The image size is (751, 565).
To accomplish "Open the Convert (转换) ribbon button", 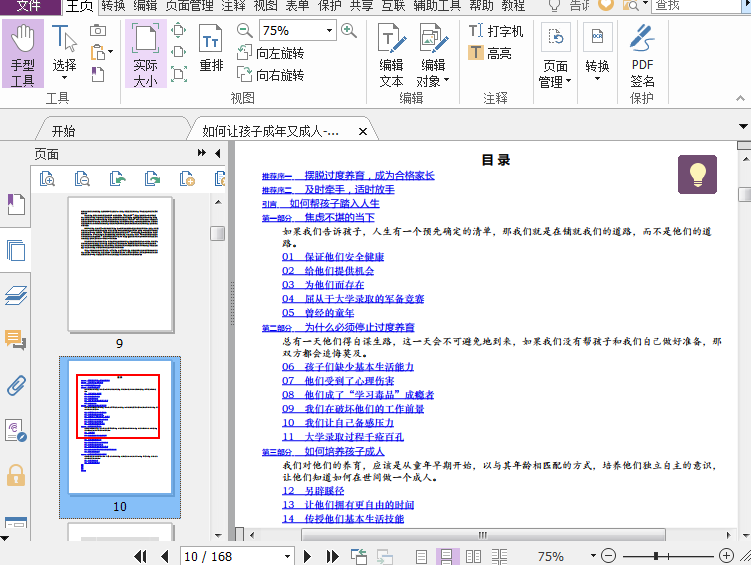I will tap(597, 54).
